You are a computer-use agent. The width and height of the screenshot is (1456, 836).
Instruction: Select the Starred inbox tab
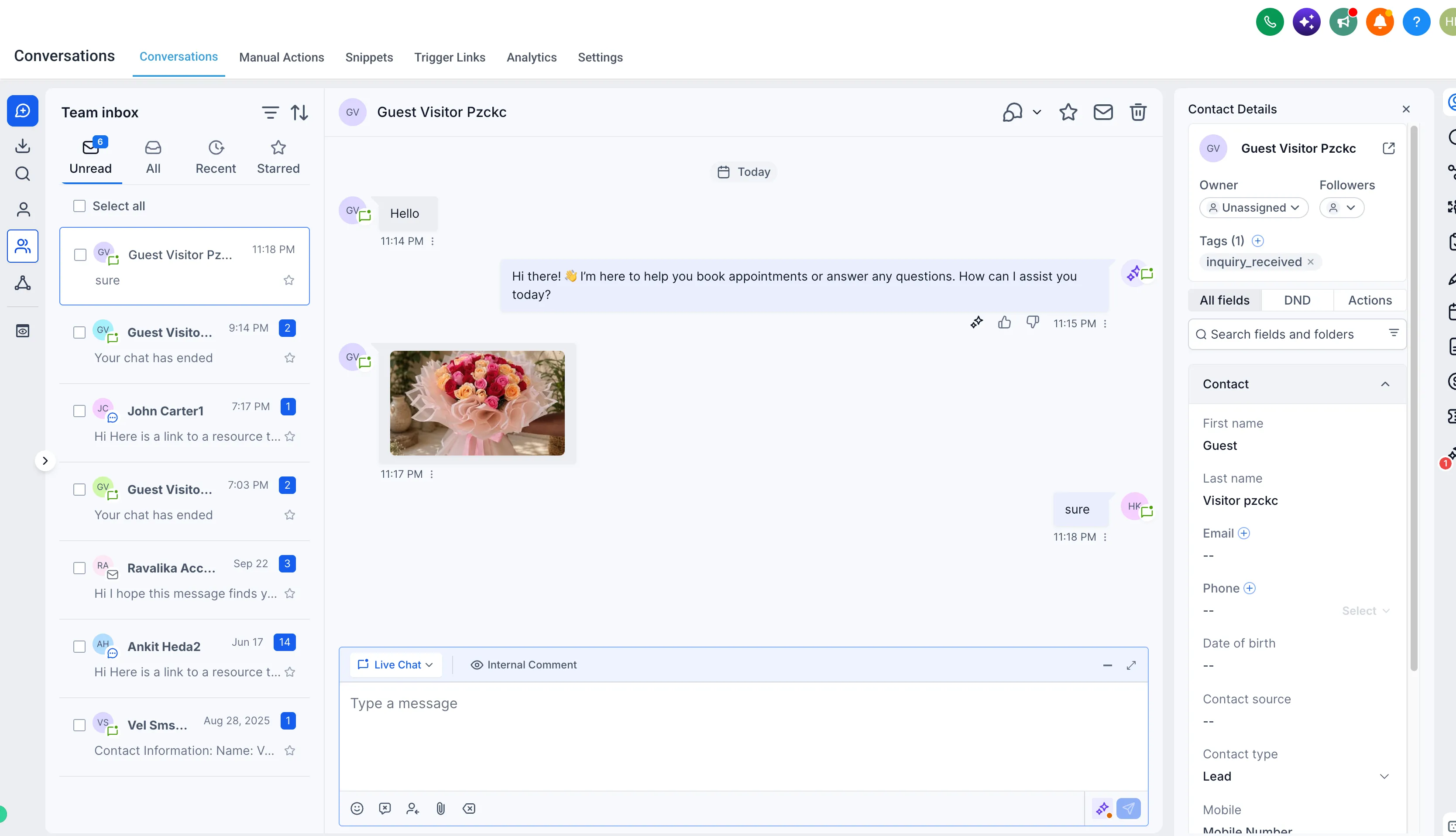pos(278,158)
